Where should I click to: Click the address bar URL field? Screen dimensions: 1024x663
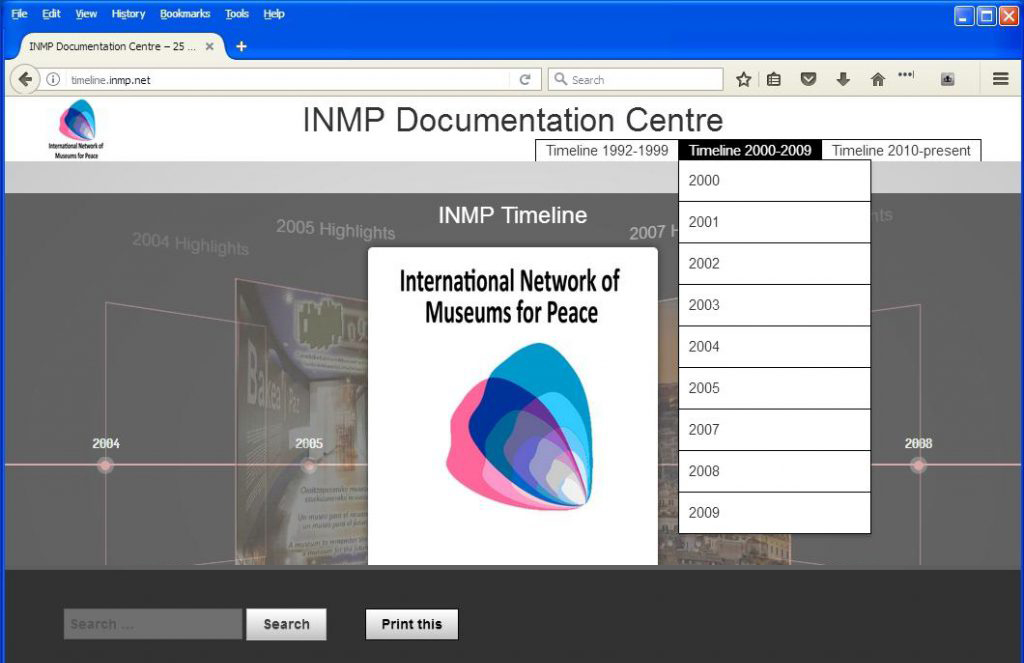(287, 80)
